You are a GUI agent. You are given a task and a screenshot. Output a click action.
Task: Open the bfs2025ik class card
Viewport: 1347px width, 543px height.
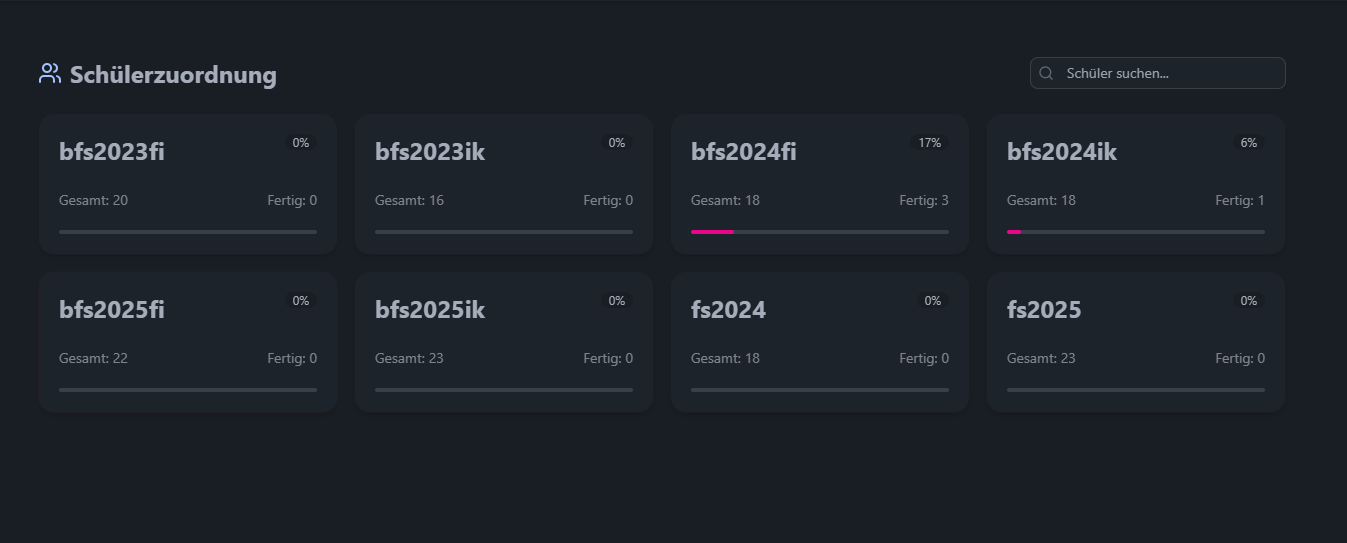(x=504, y=342)
